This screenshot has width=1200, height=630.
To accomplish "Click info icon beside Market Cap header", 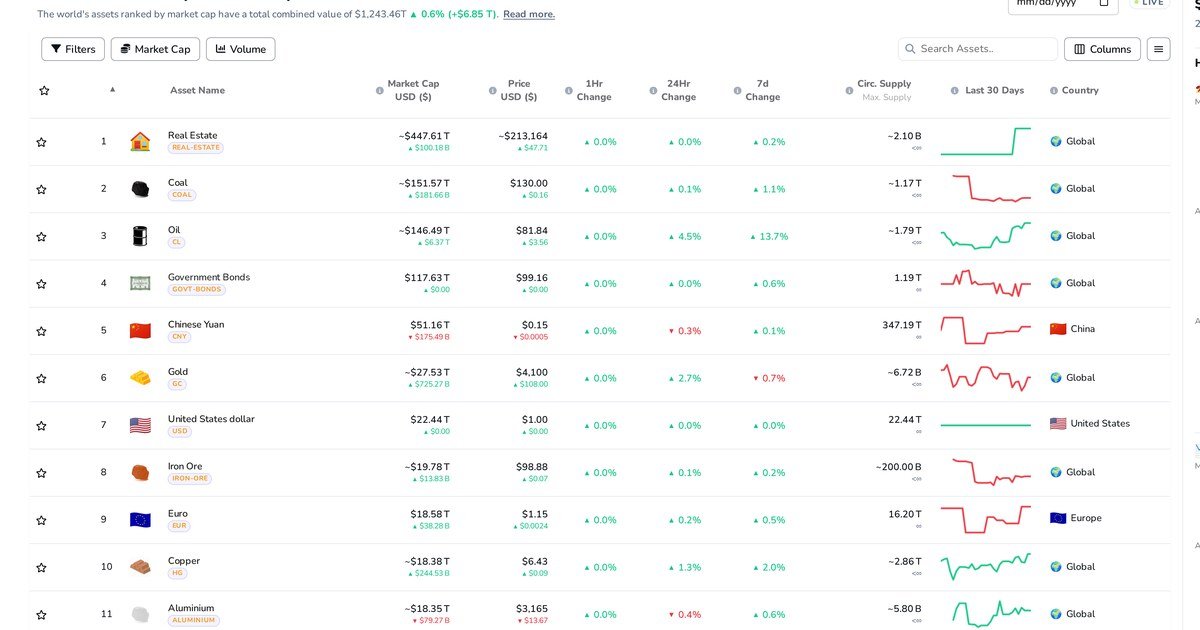I will click(x=379, y=91).
